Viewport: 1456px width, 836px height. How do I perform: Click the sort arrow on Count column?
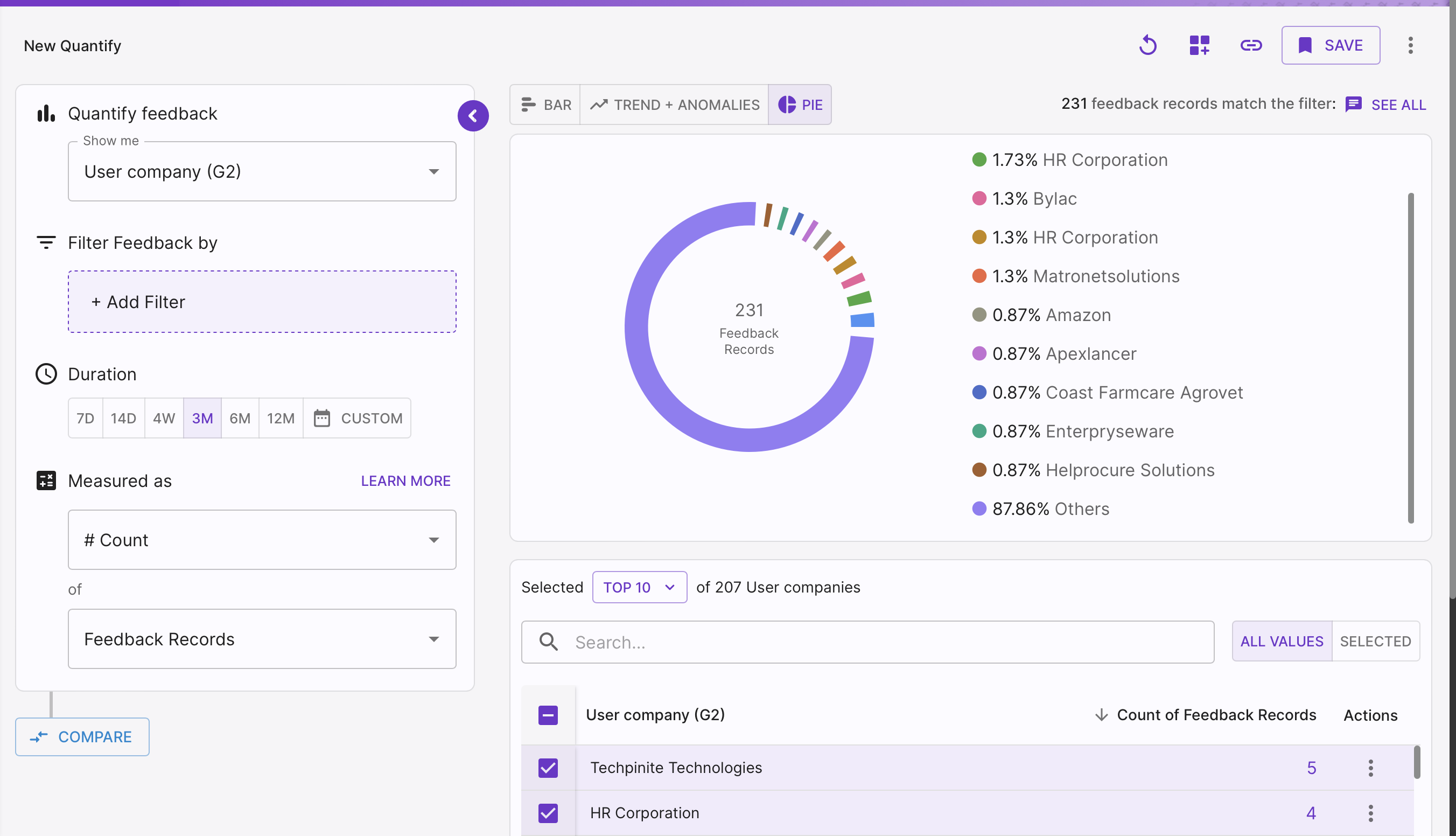click(1101, 715)
